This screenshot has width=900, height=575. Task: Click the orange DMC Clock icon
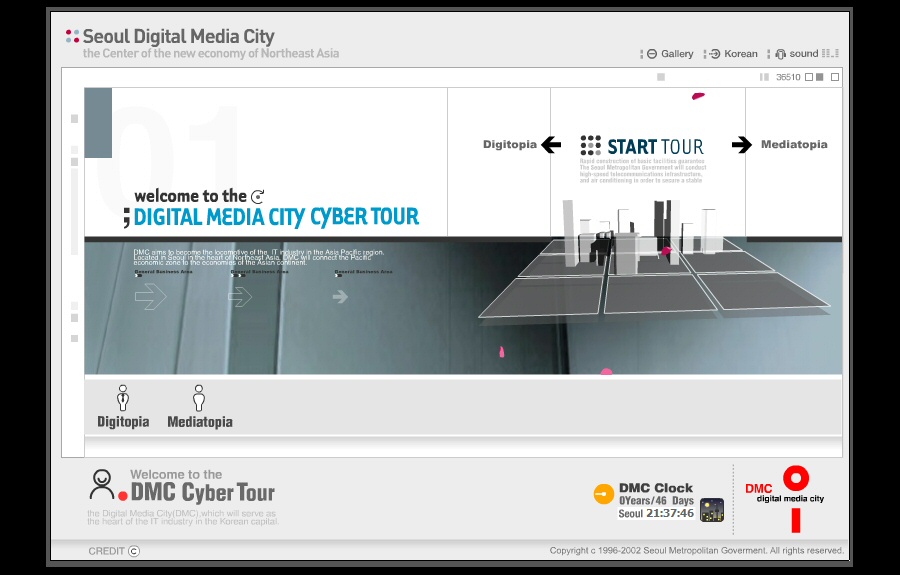point(603,494)
